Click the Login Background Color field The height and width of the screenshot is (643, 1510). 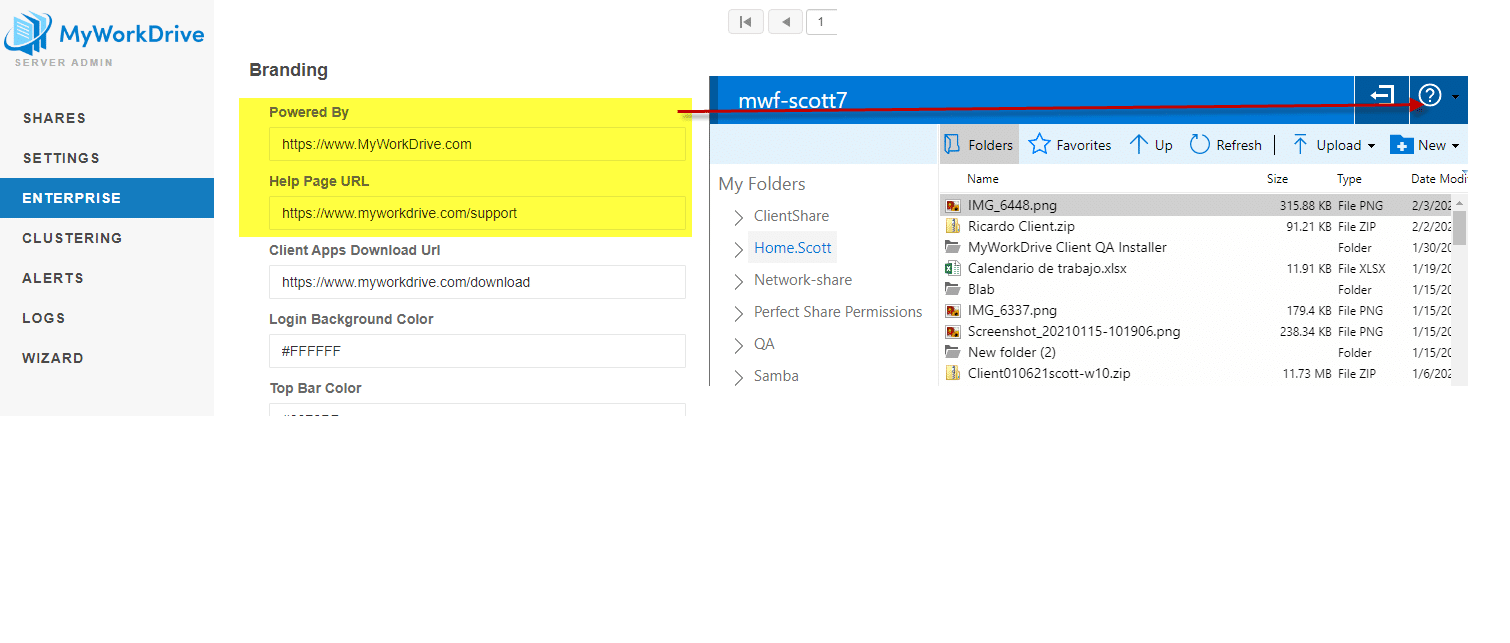point(477,351)
